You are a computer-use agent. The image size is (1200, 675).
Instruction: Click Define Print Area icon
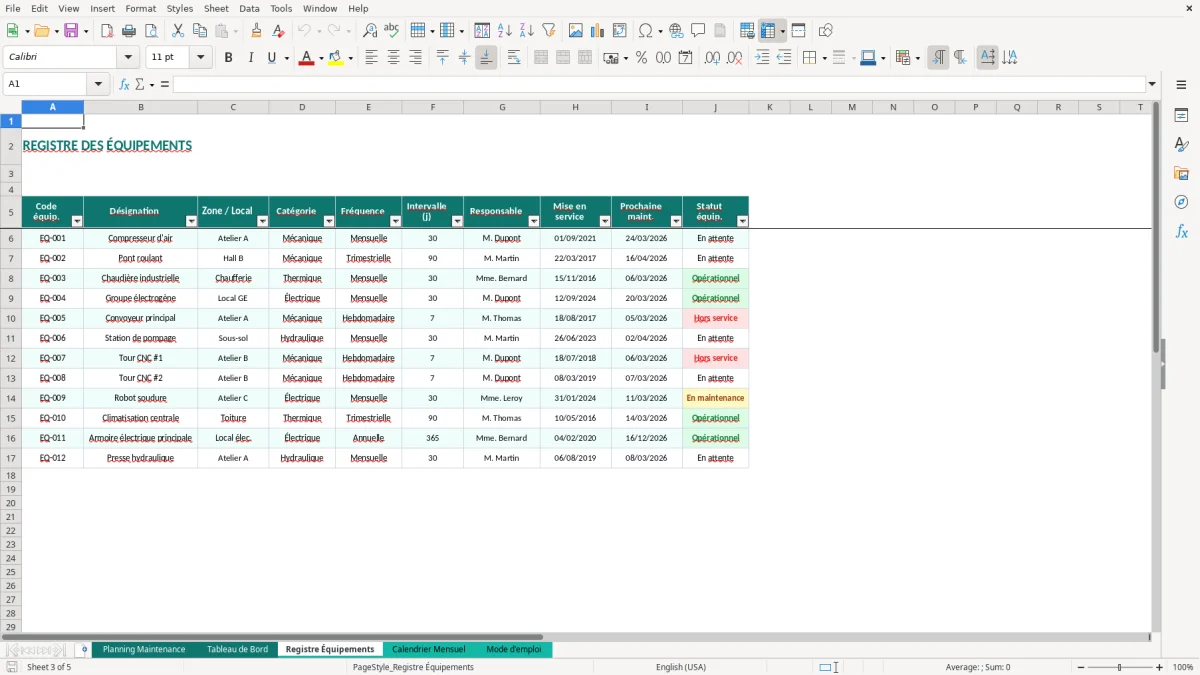747,31
